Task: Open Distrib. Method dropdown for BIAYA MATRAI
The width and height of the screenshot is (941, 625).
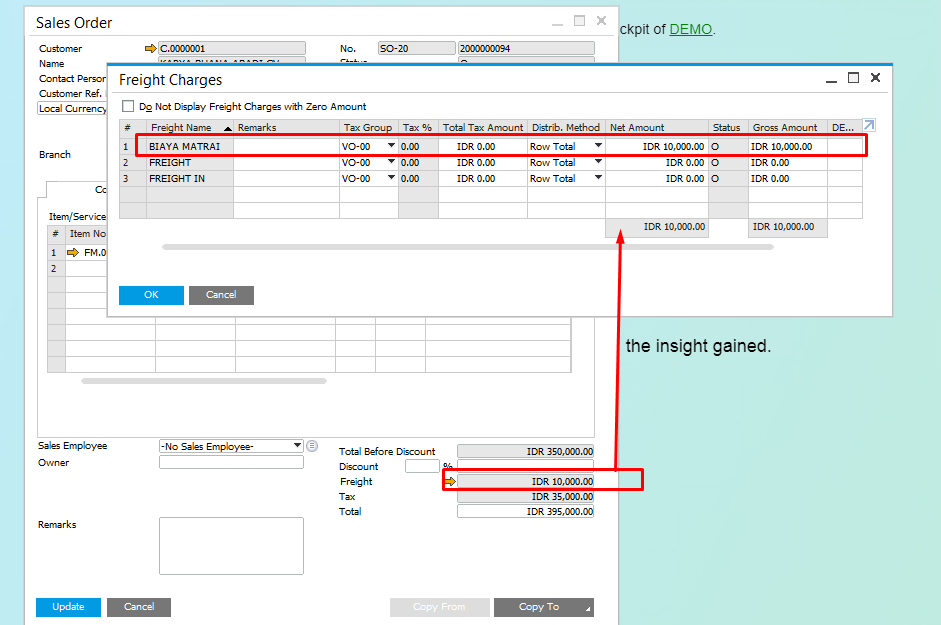Action: click(598, 146)
